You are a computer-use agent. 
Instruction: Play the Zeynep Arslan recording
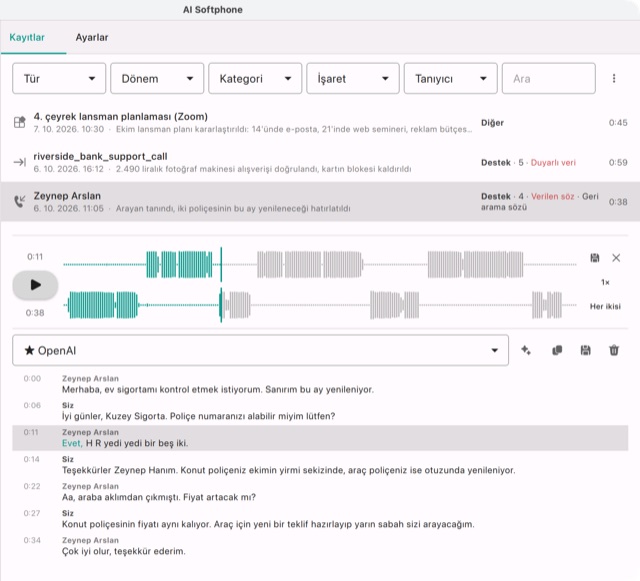35,285
